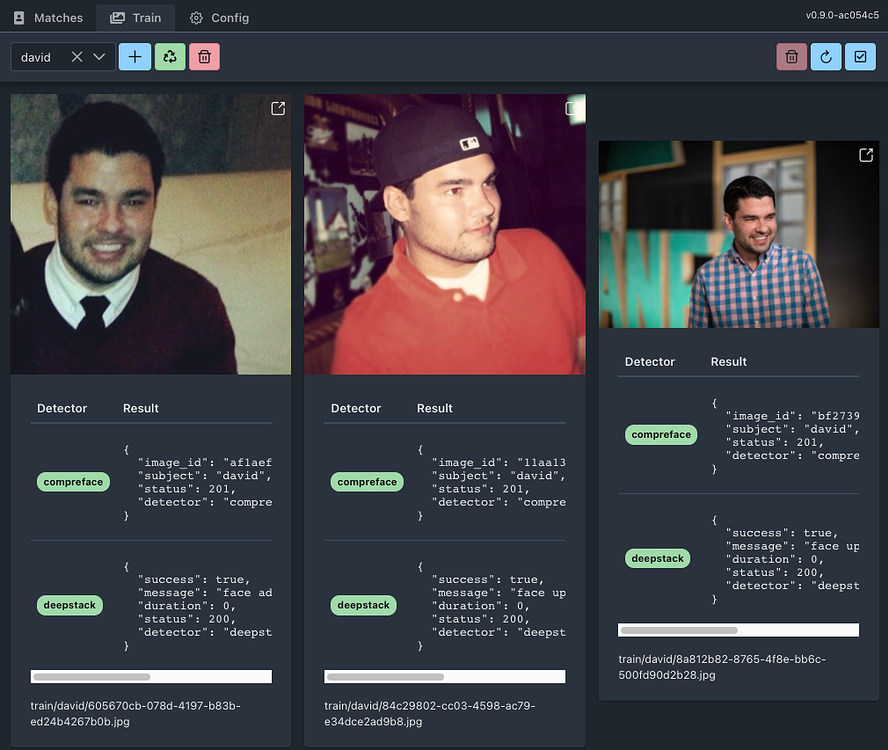Open the first training image via its external link icon
The width and height of the screenshot is (888, 750).
[x=277, y=108]
